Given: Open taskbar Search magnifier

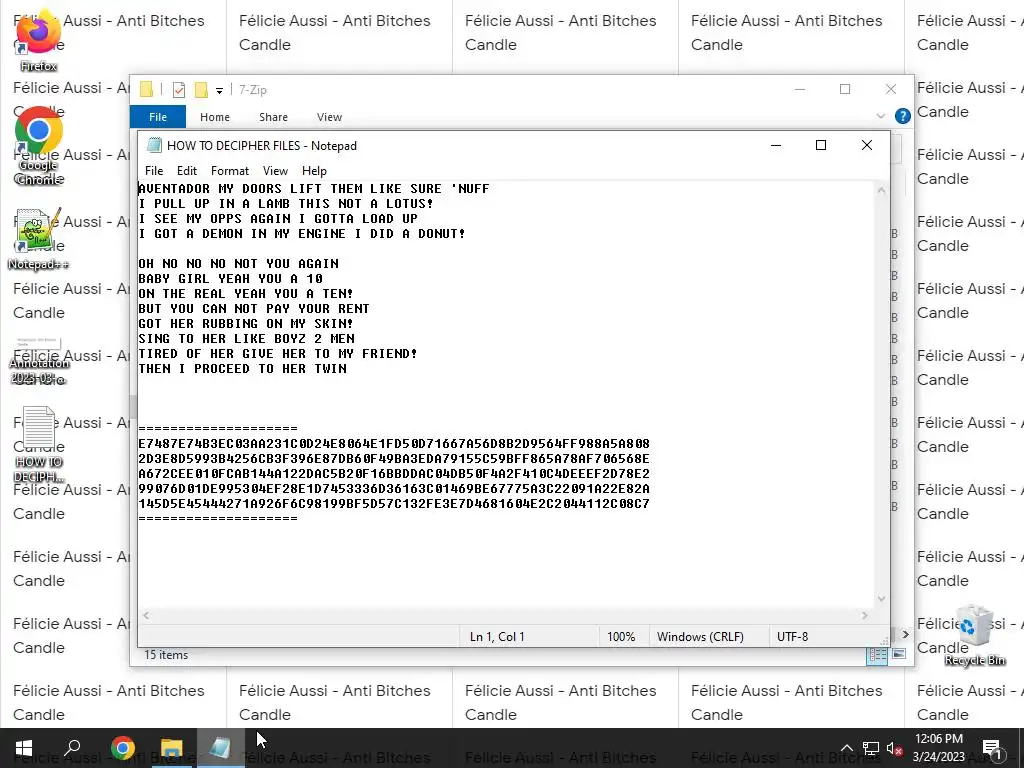Looking at the screenshot, I should pos(72,748).
